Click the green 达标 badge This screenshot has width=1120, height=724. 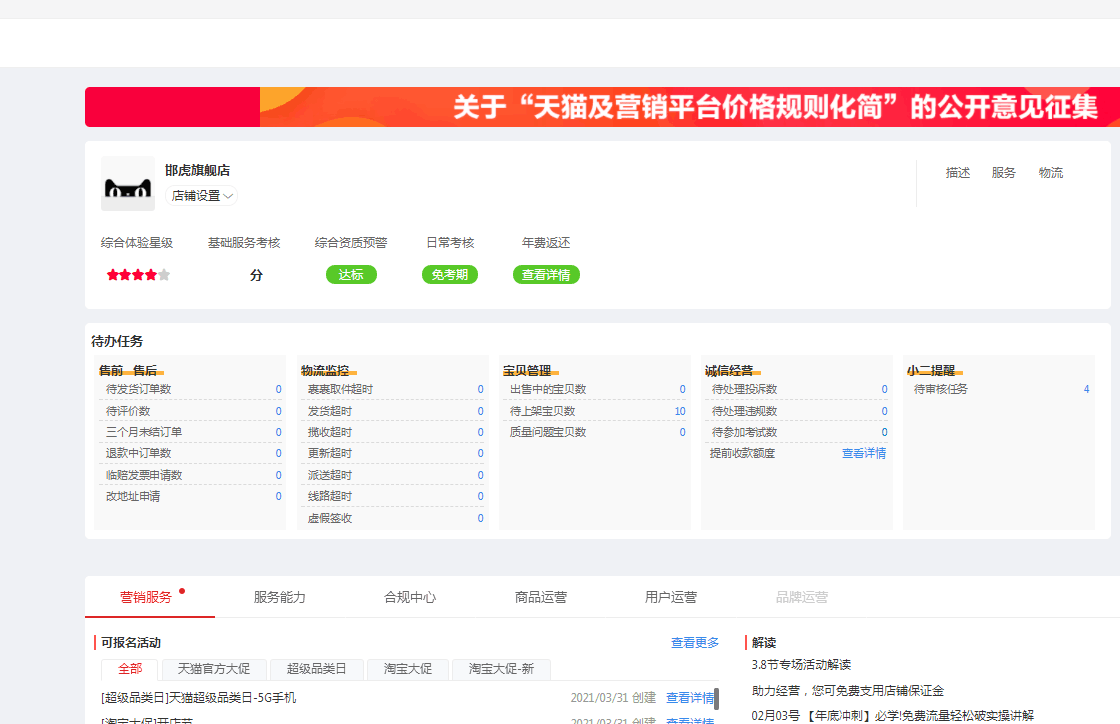(351, 275)
